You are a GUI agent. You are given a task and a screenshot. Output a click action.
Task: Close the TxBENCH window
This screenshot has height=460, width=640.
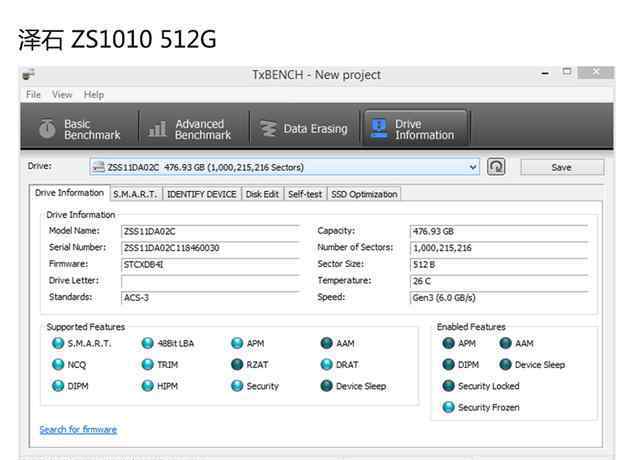(x=596, y=72)
